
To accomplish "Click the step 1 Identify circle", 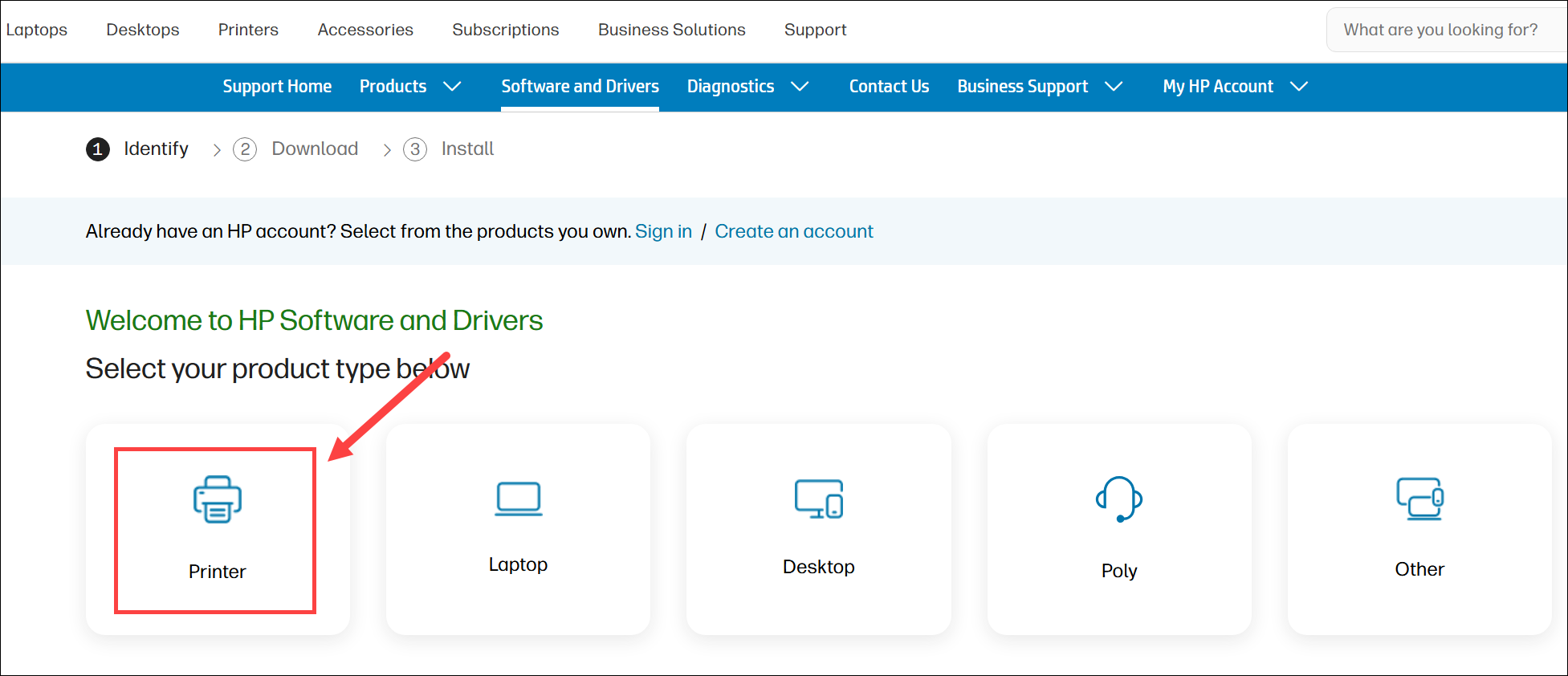I will click(98, 149).
